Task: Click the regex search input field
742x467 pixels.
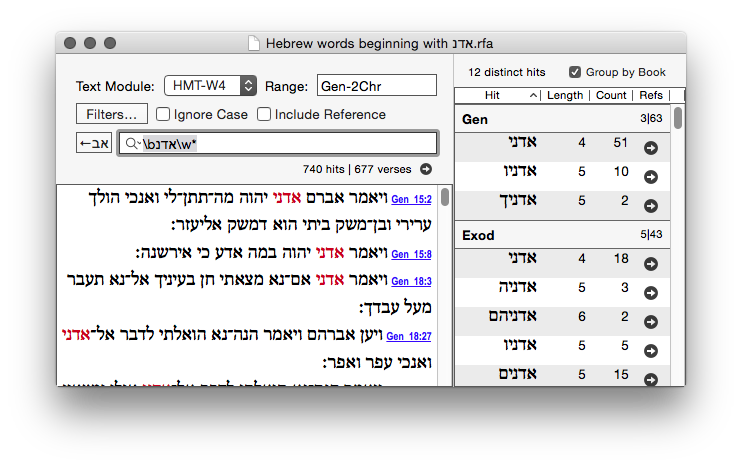Action: [x=278, y=143]
